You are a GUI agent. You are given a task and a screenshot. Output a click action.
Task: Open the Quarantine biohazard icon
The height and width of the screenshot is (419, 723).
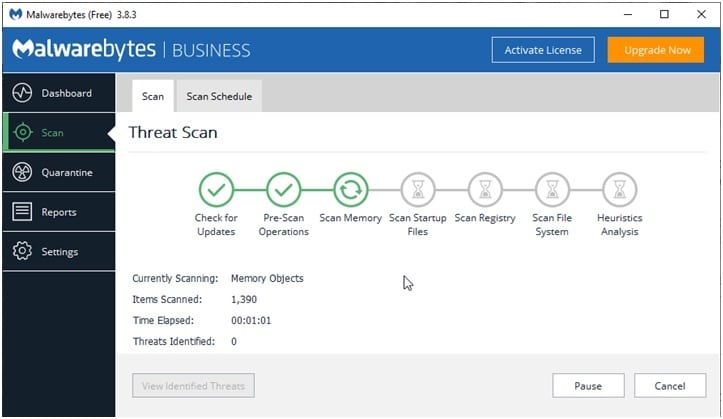coord(22,172)
